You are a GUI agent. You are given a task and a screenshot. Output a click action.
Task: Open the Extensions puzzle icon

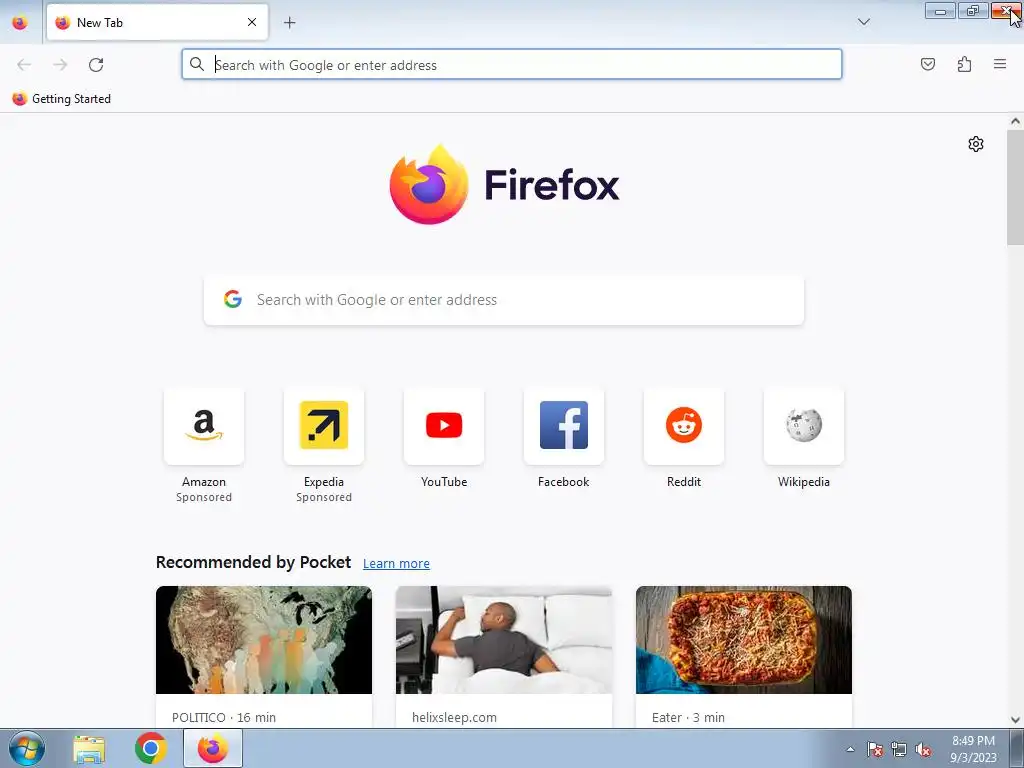964,64
